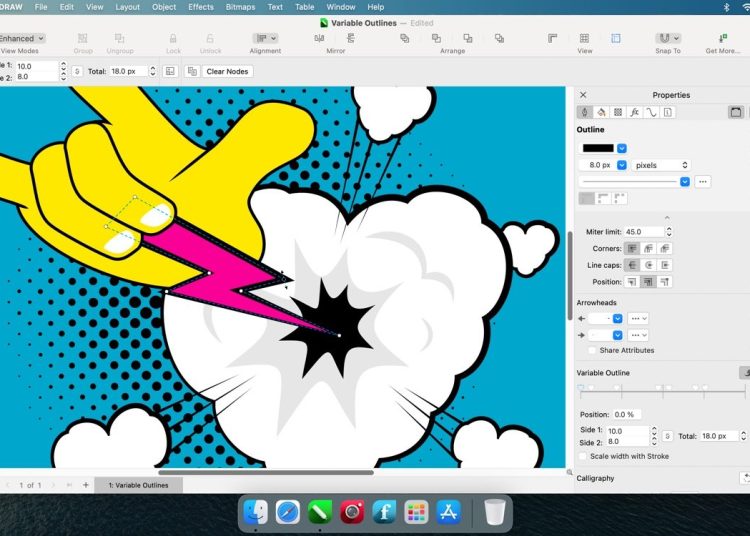
Task: Open the Bitmaps menu
Action: pos(240,7)
